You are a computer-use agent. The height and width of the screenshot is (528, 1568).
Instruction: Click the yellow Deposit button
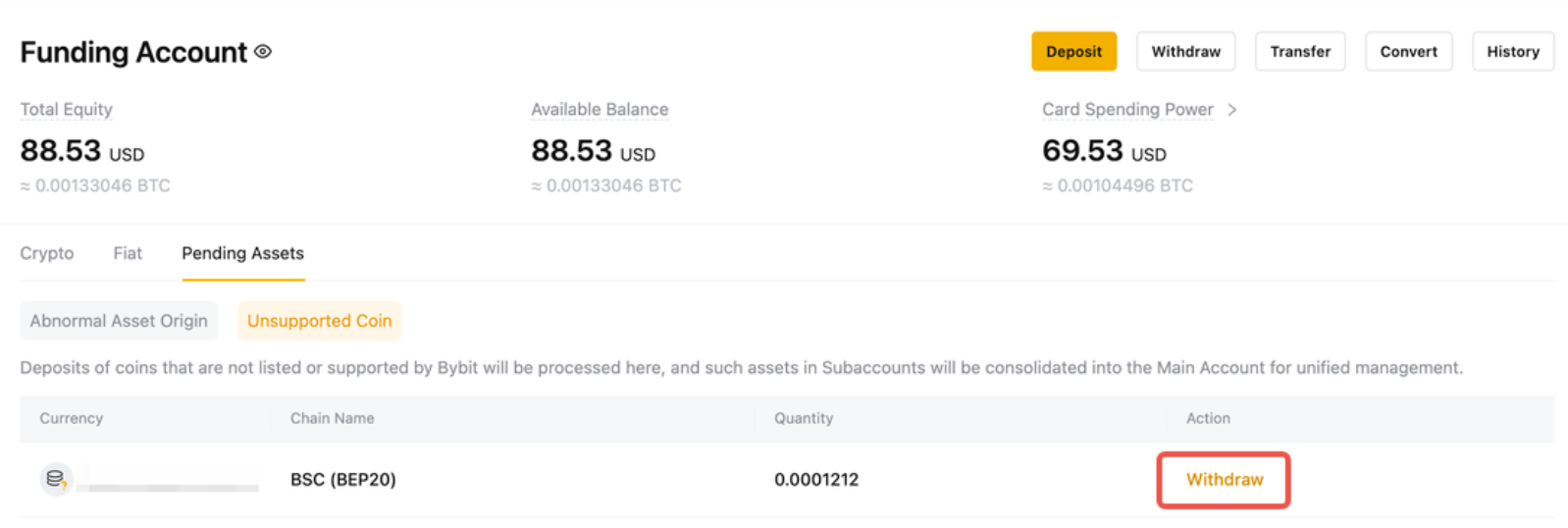pos(1073,51)
